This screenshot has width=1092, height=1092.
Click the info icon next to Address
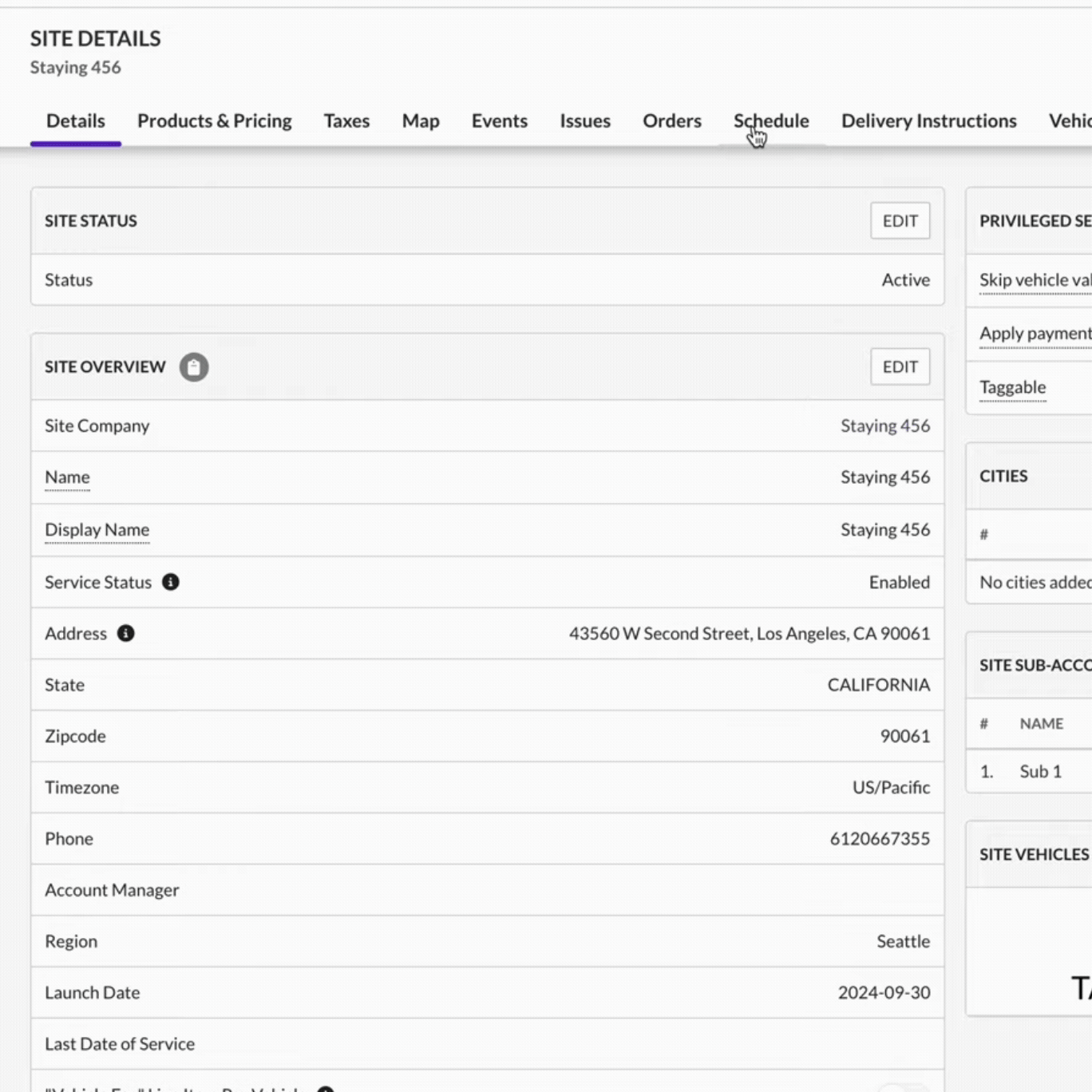tap(126, 633)
